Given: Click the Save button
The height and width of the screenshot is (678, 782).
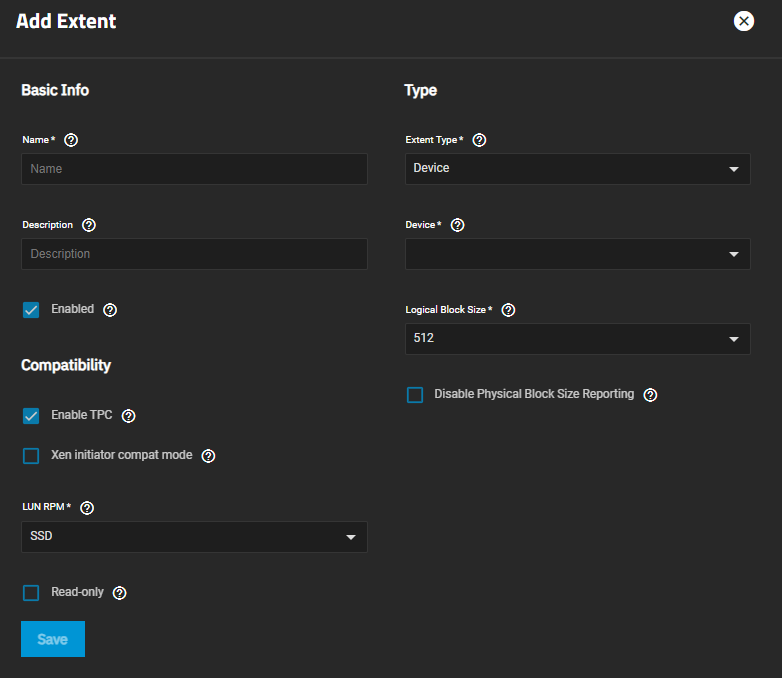Looking at the screenshot, I should point(53,639).
